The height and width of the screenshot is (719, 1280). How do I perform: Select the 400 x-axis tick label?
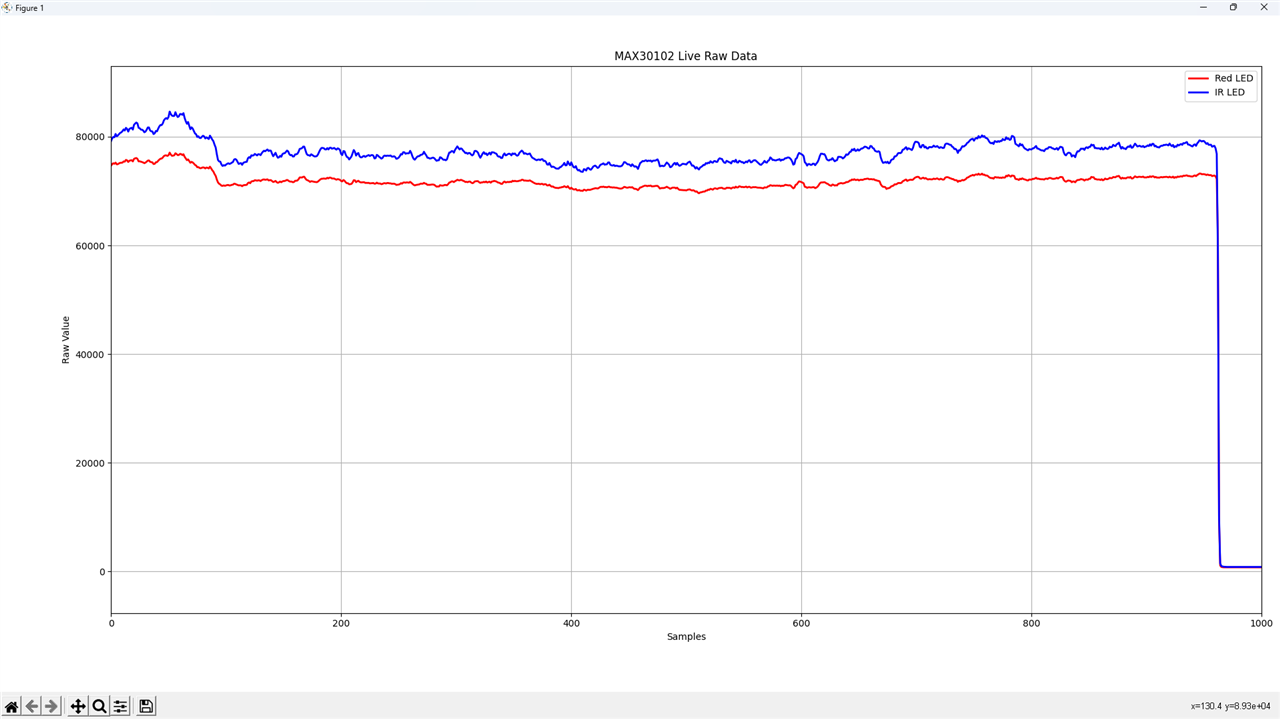(x=571, y=623)
